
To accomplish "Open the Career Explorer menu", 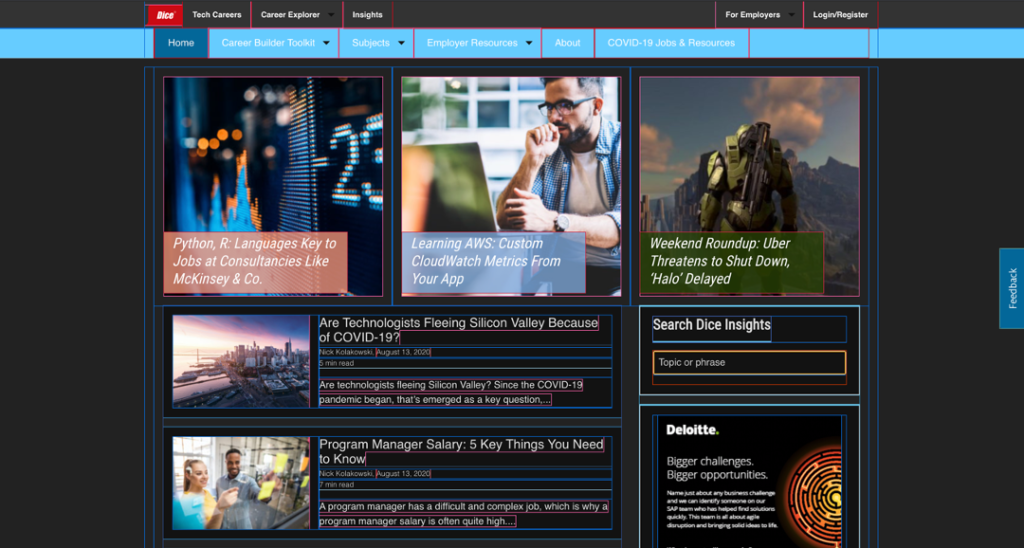I will point(291,14).
